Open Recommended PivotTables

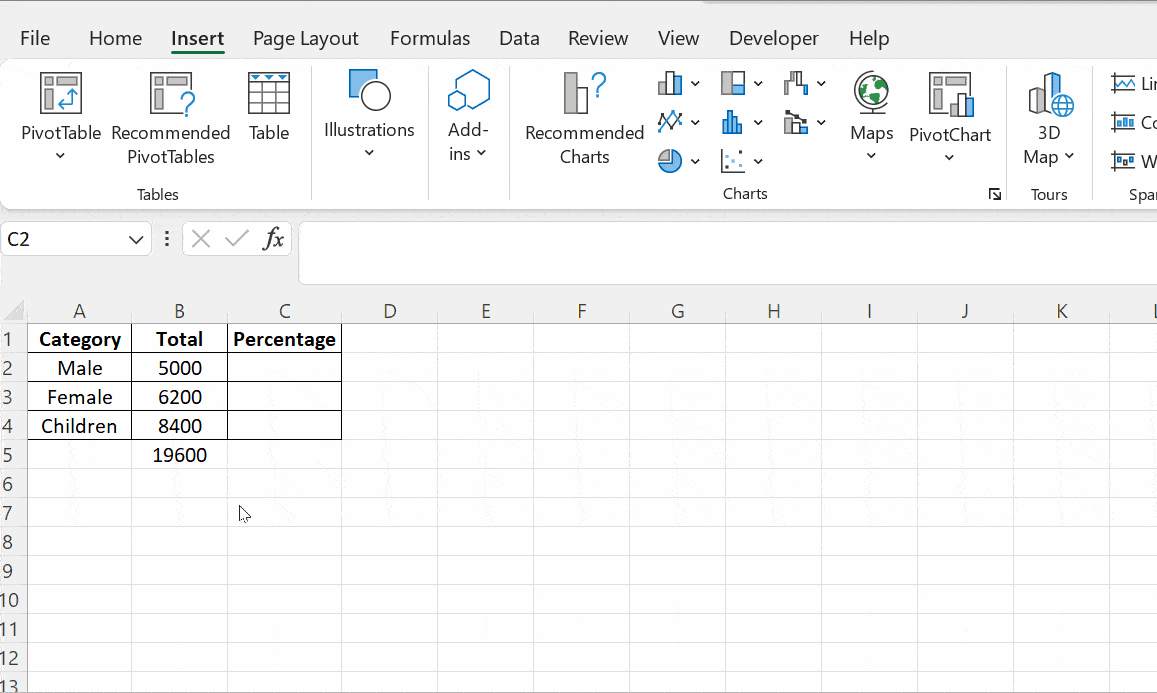pyautogui.click(x=171, y=94)
